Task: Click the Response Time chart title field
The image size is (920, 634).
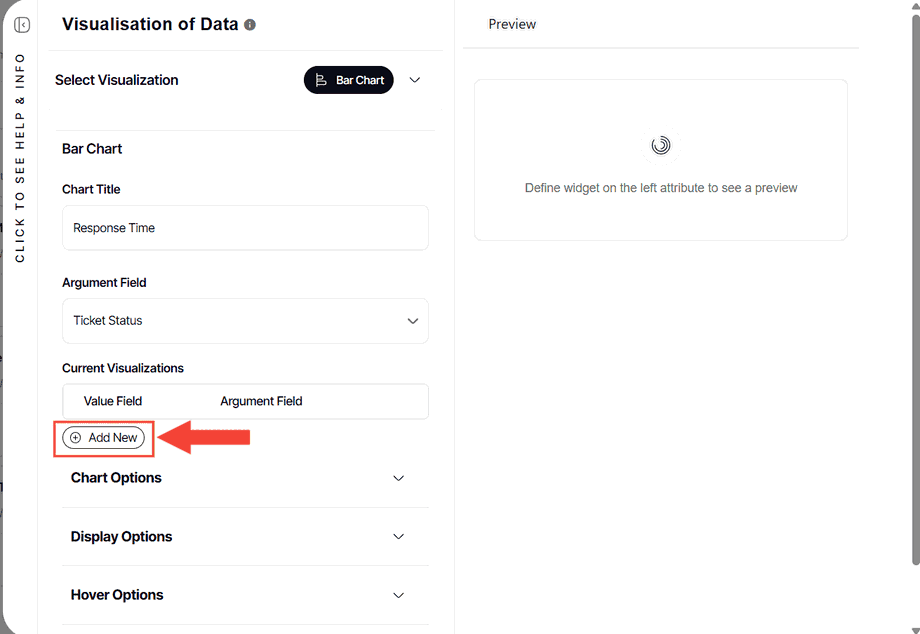Action: coord(245,227)
